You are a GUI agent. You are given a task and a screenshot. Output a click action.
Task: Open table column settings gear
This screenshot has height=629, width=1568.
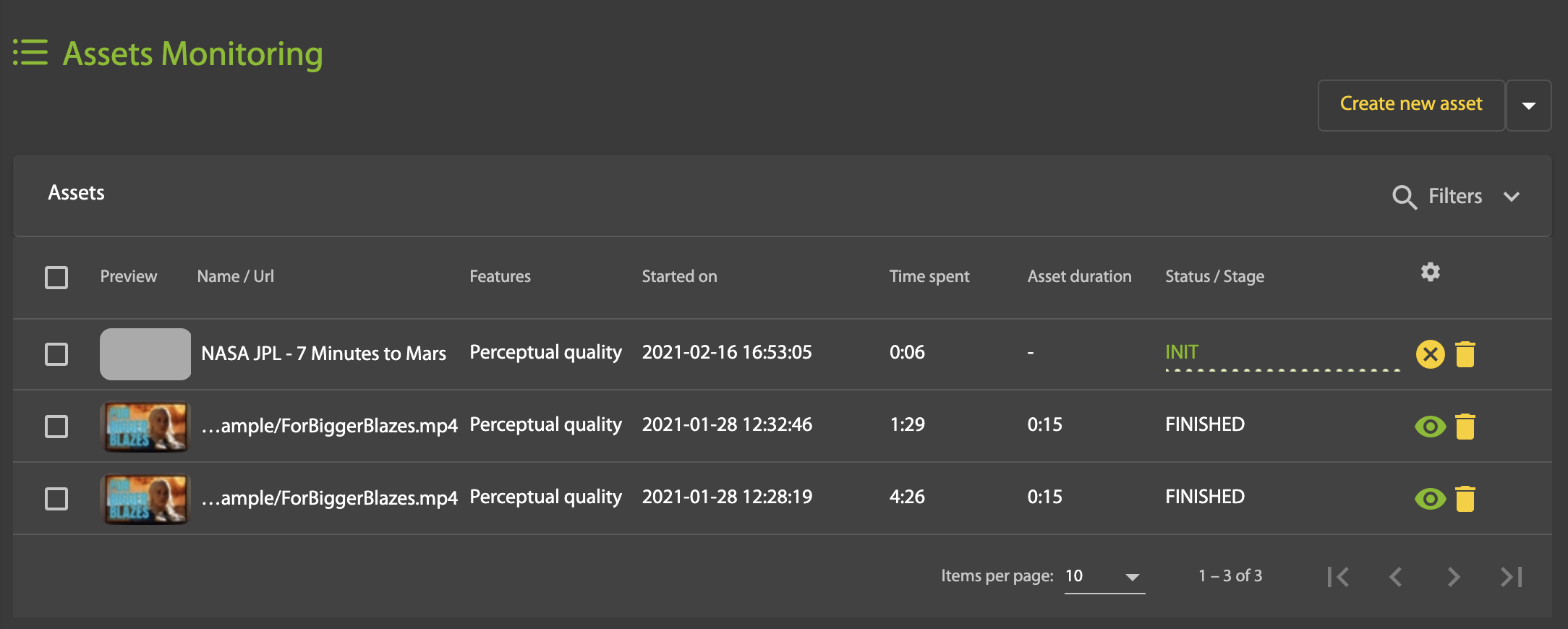pyautogui.click(x=1430, y=273)
